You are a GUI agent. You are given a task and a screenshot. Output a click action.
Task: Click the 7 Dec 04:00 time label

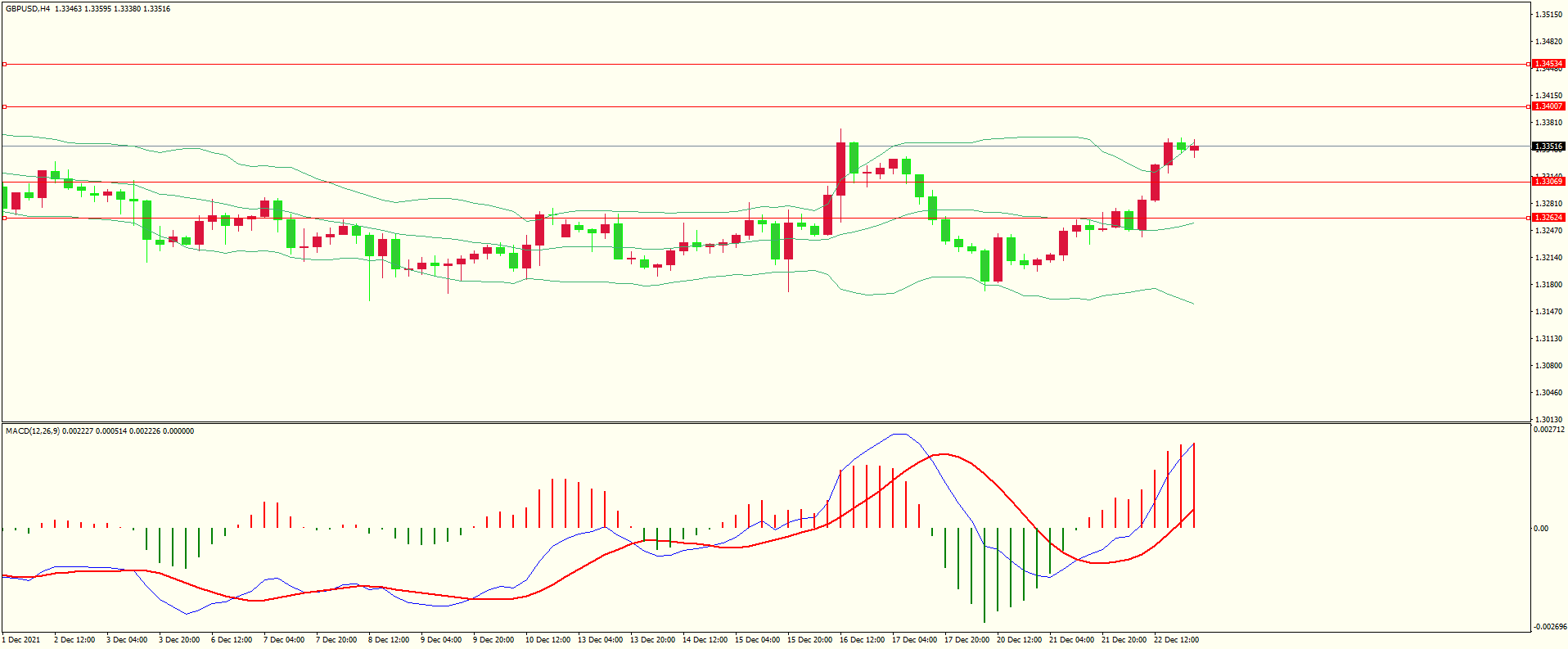[284, 640]
